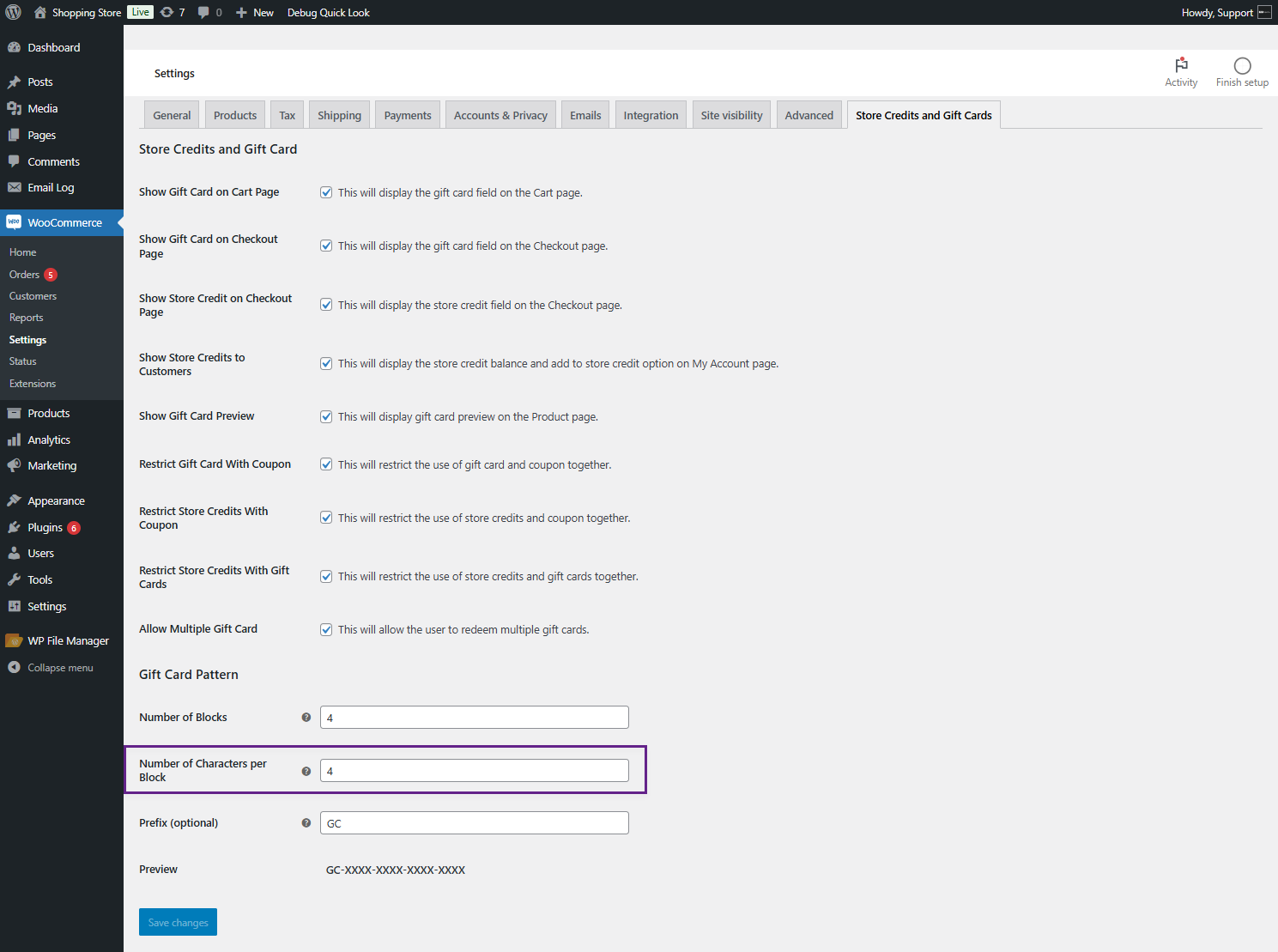This screenshot has width=1278, height=952.
Task: Open WooCommerce Extensions submenu link
Action: pos(33,384)
